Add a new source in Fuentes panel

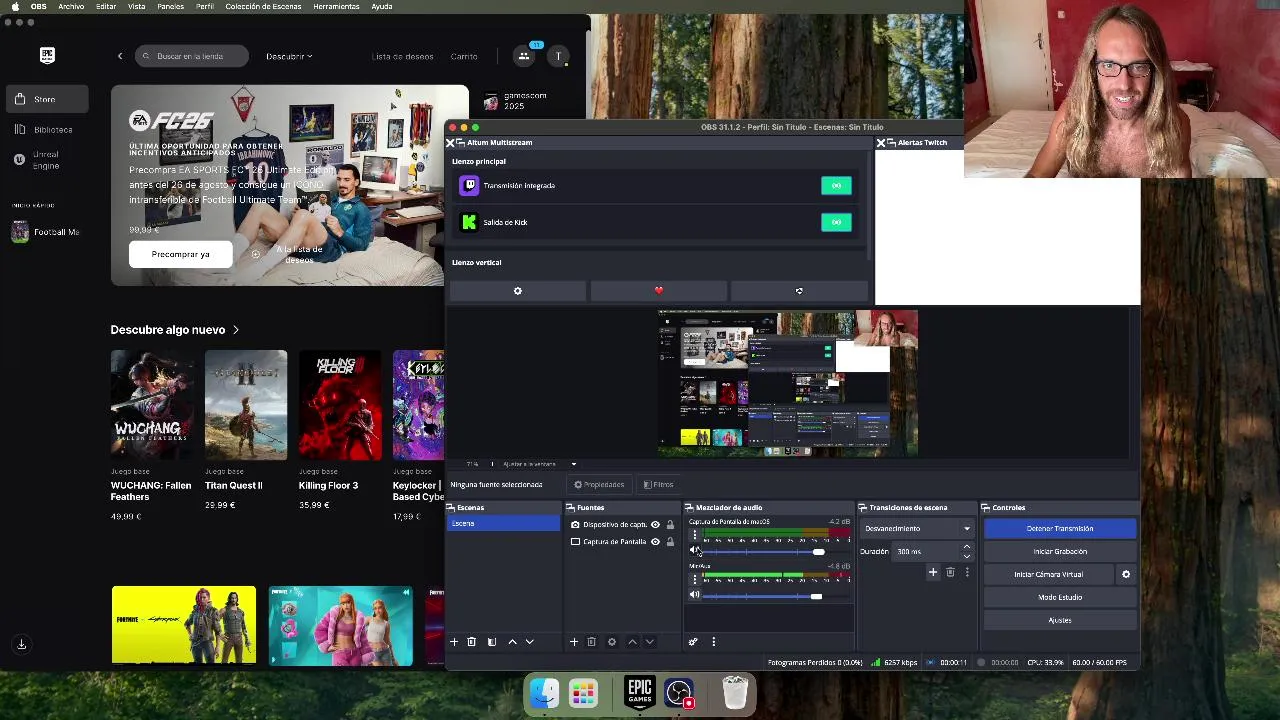pos(574,642)
